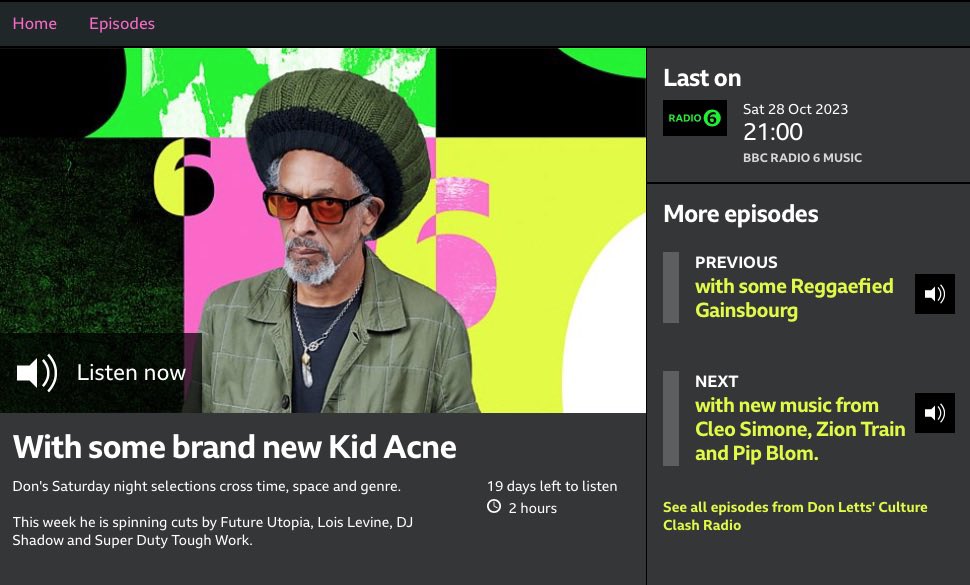
Task: Open 'with new music from Cleo Simone' episode link
Action: point(800,429)
